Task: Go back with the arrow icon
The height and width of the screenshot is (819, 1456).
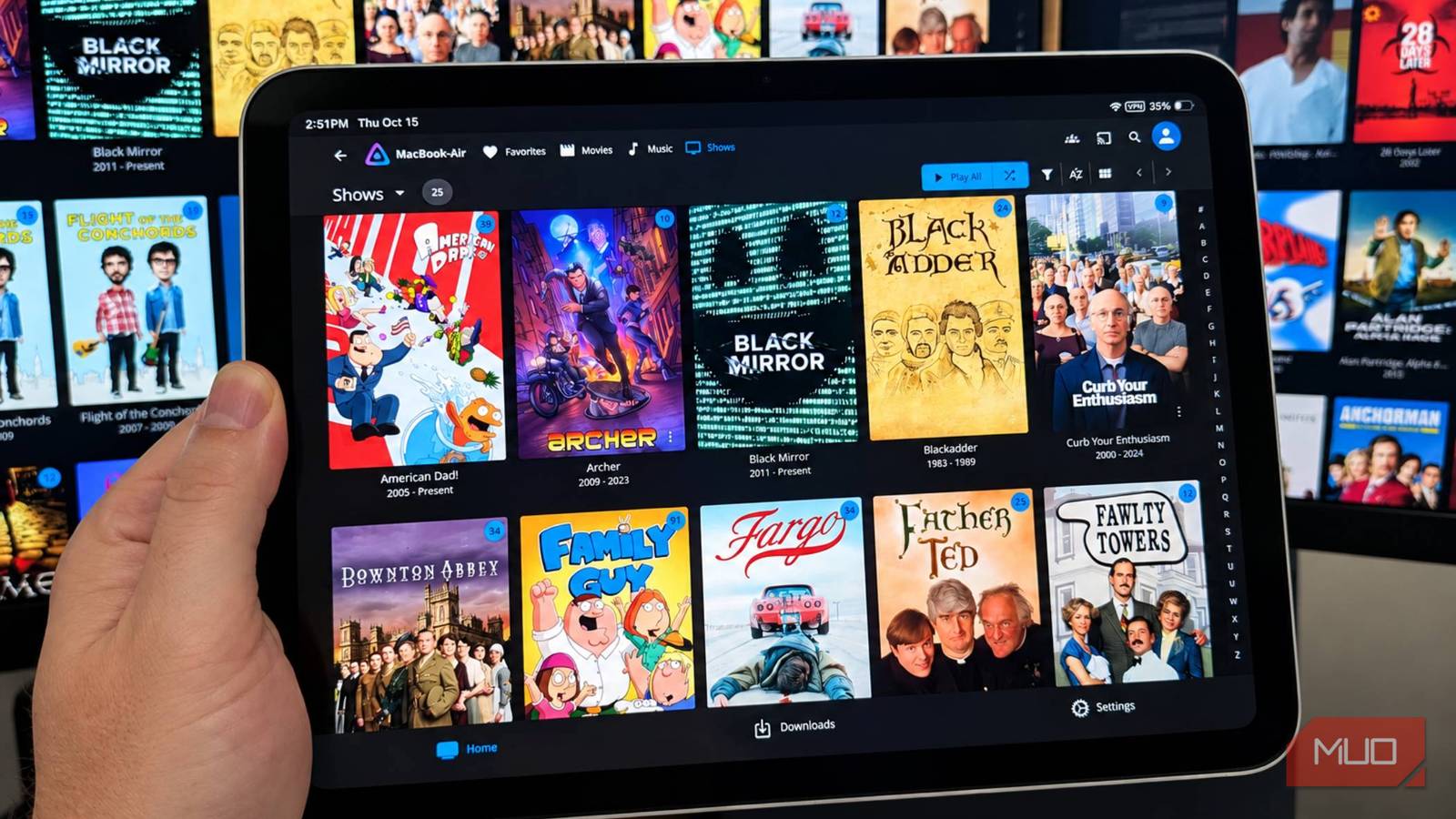Action: (x=340, y=156)
